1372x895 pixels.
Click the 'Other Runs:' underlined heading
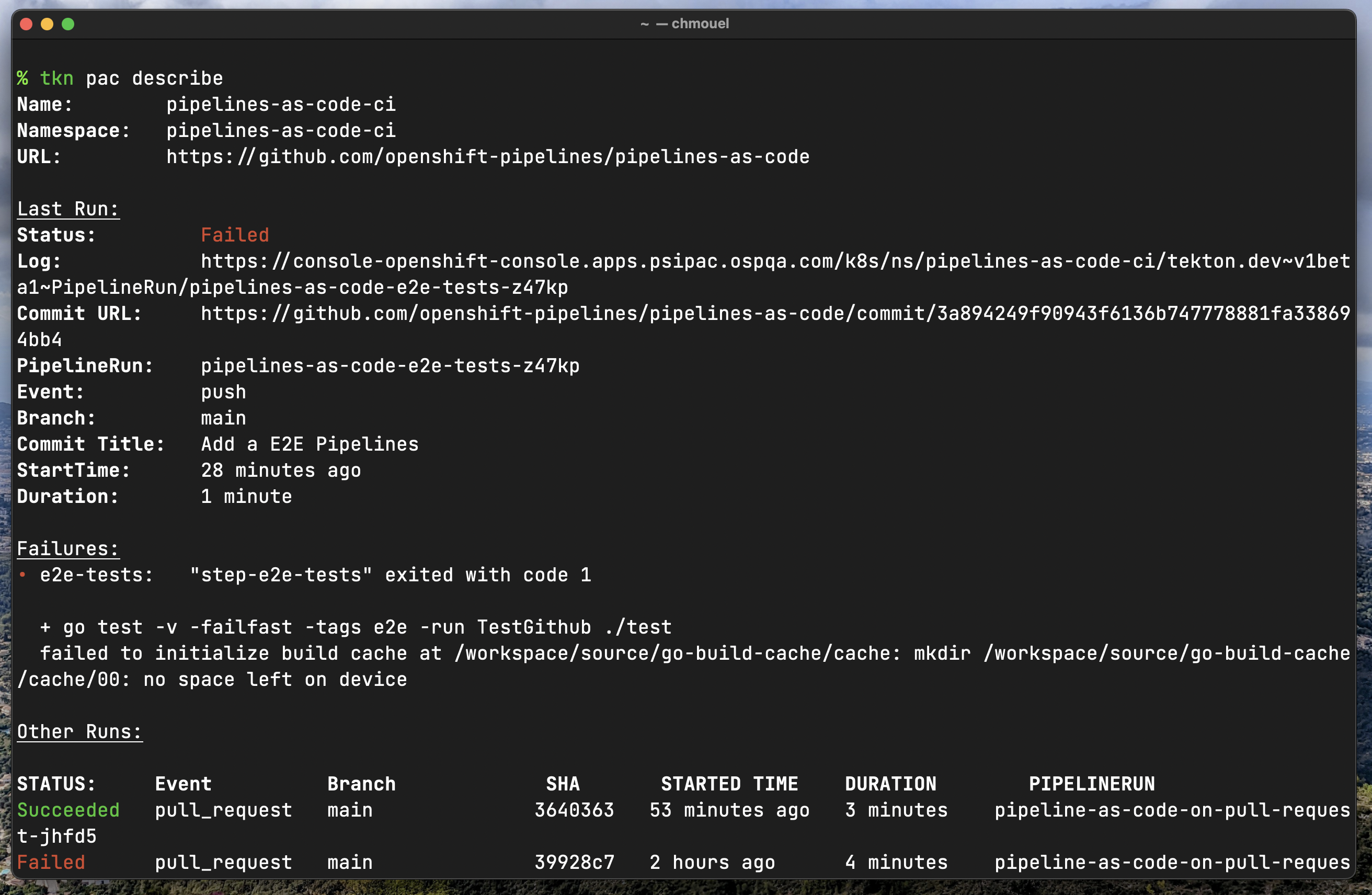click(x=79, y=732)
